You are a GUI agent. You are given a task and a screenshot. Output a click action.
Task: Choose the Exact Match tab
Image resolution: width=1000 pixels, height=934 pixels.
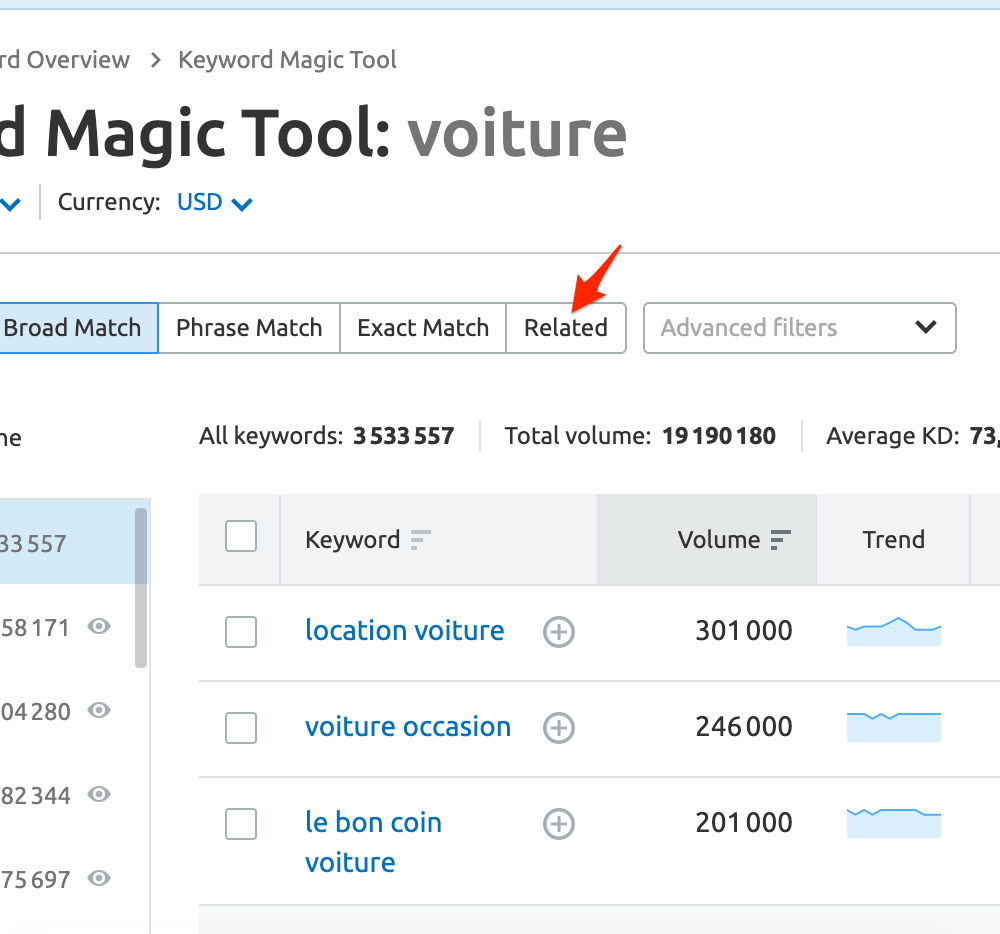pos(423,328)
